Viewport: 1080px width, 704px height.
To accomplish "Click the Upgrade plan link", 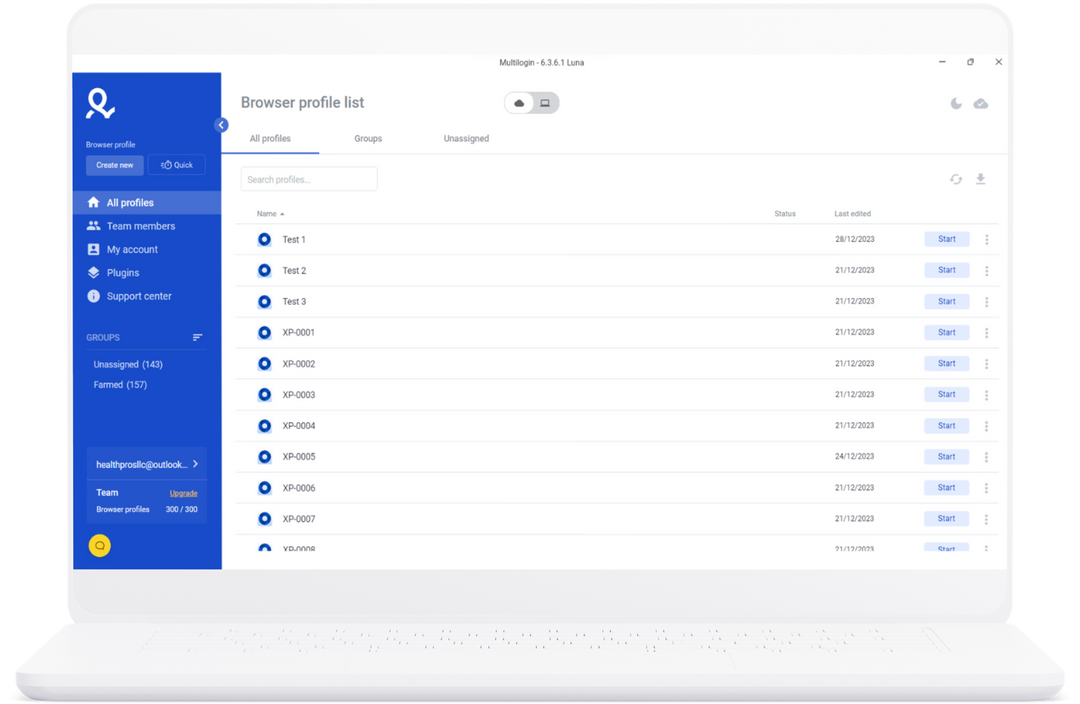I will point(183,493).
